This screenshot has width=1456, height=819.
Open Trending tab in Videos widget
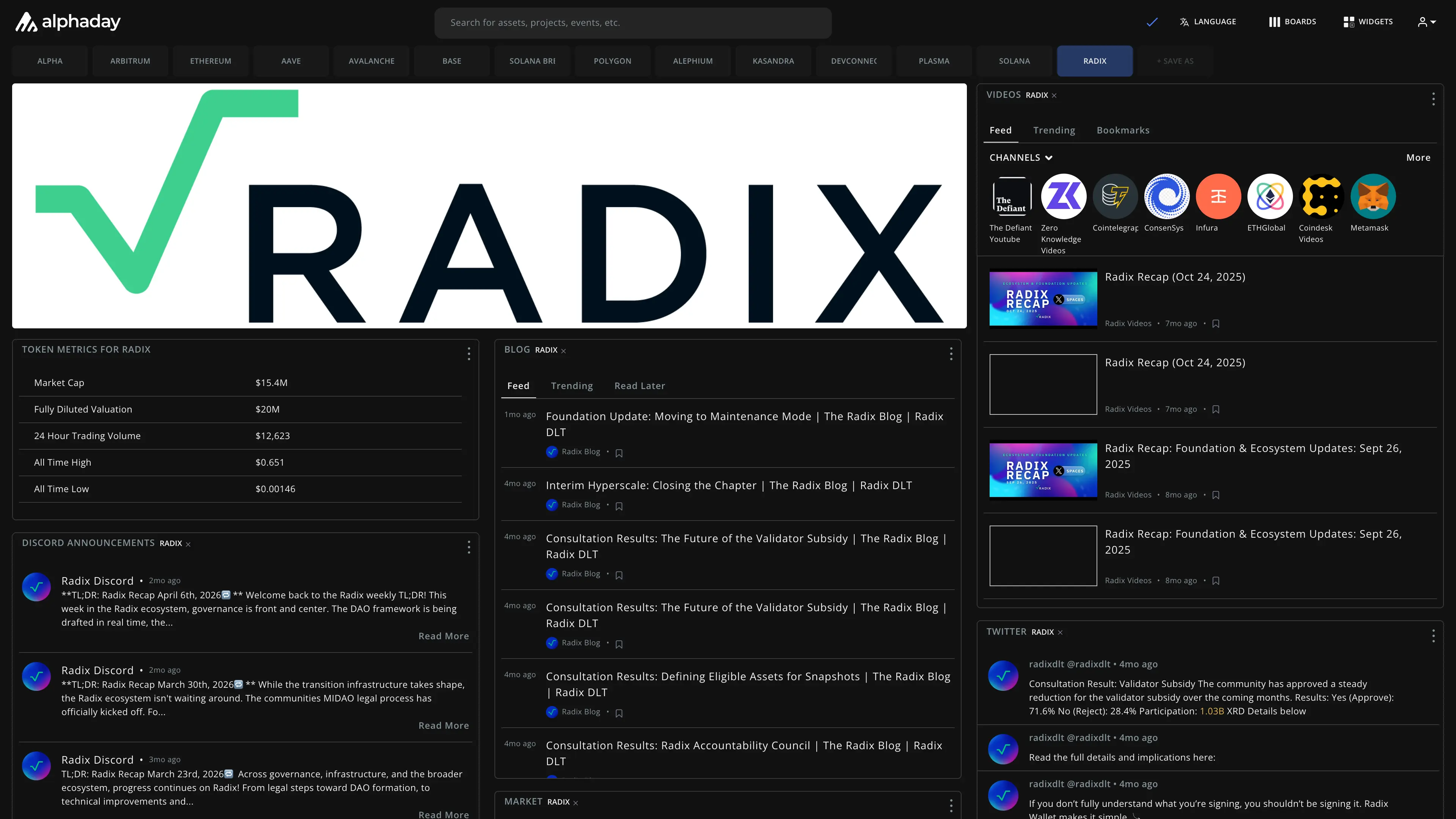click(x=1054, y=130)
